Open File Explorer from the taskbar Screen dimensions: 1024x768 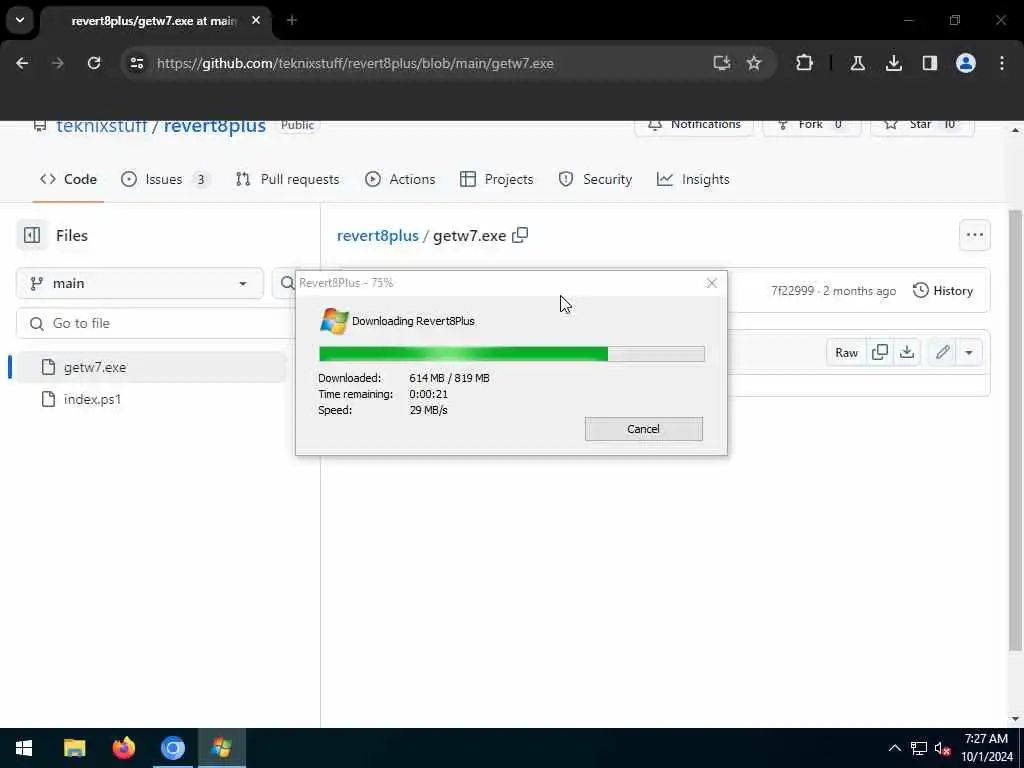74,748
